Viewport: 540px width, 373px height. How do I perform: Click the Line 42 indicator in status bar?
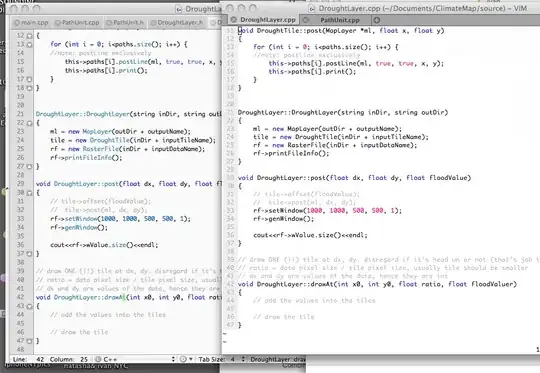click(29, 359)
